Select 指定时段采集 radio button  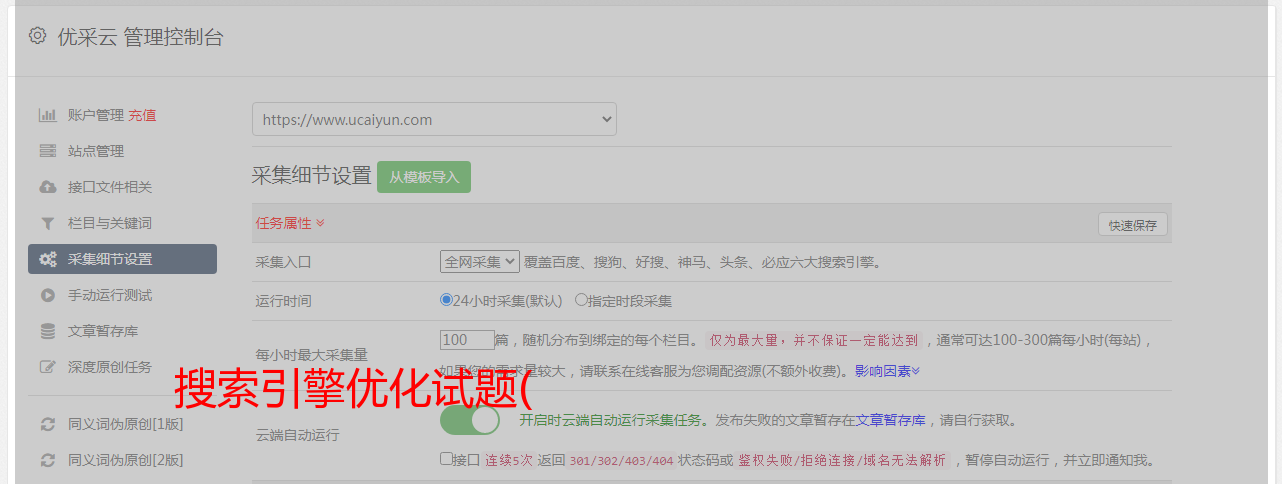(x=581, y=299)
